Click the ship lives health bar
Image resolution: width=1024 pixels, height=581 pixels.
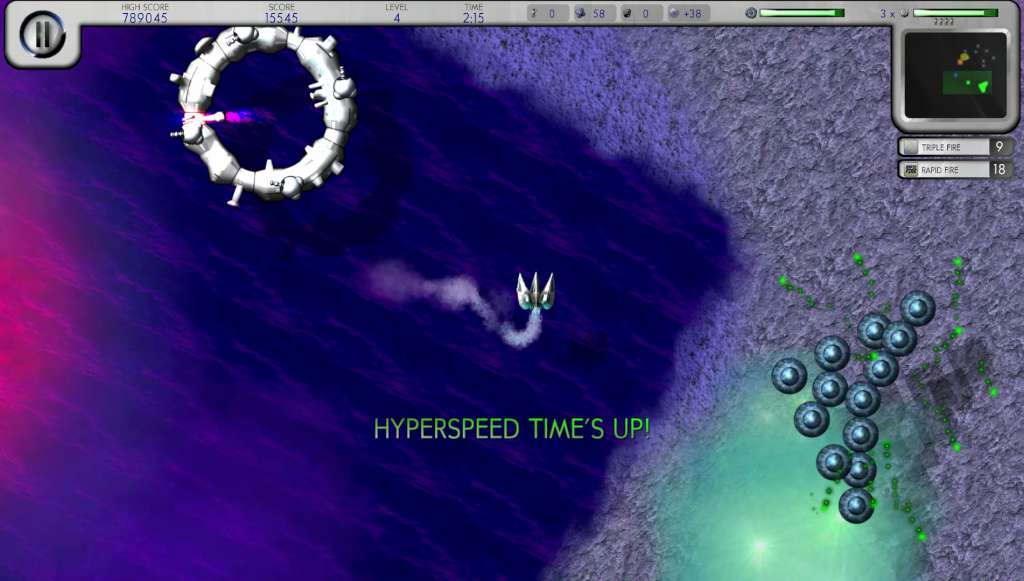pyautogui.click(x=955, y=13)
